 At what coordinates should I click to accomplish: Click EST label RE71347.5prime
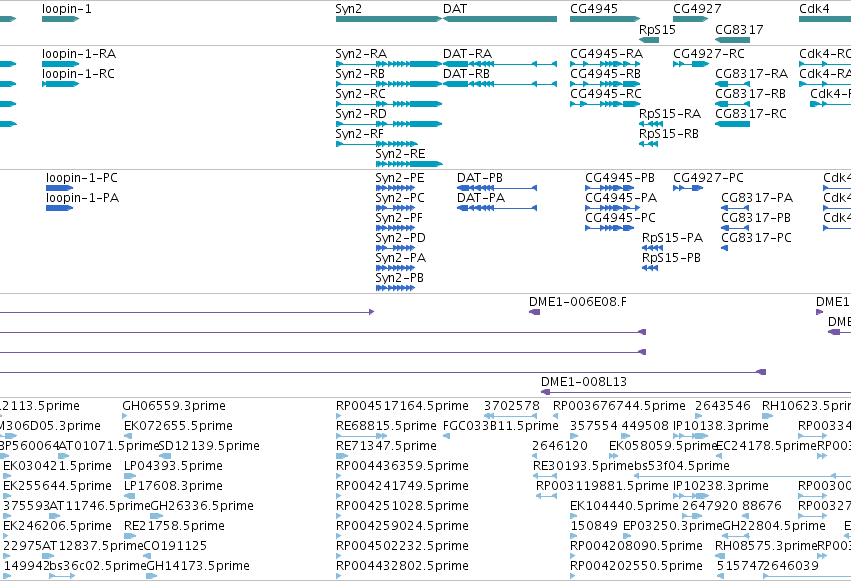pyautogui.click(x=386, y=446)
